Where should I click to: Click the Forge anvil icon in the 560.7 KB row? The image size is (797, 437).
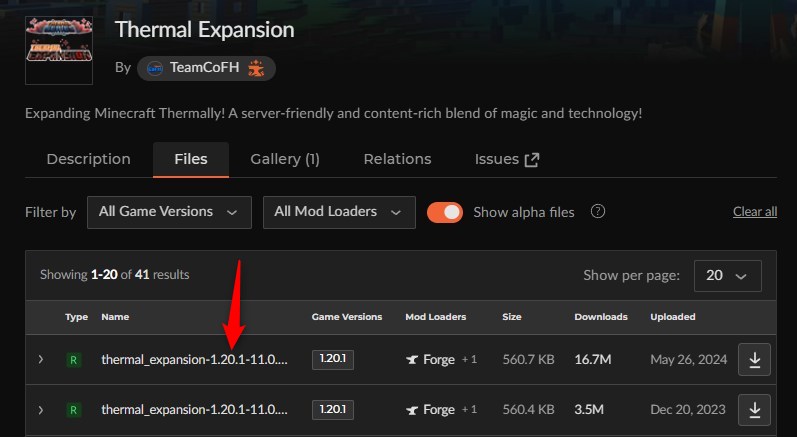coord(412,360)
